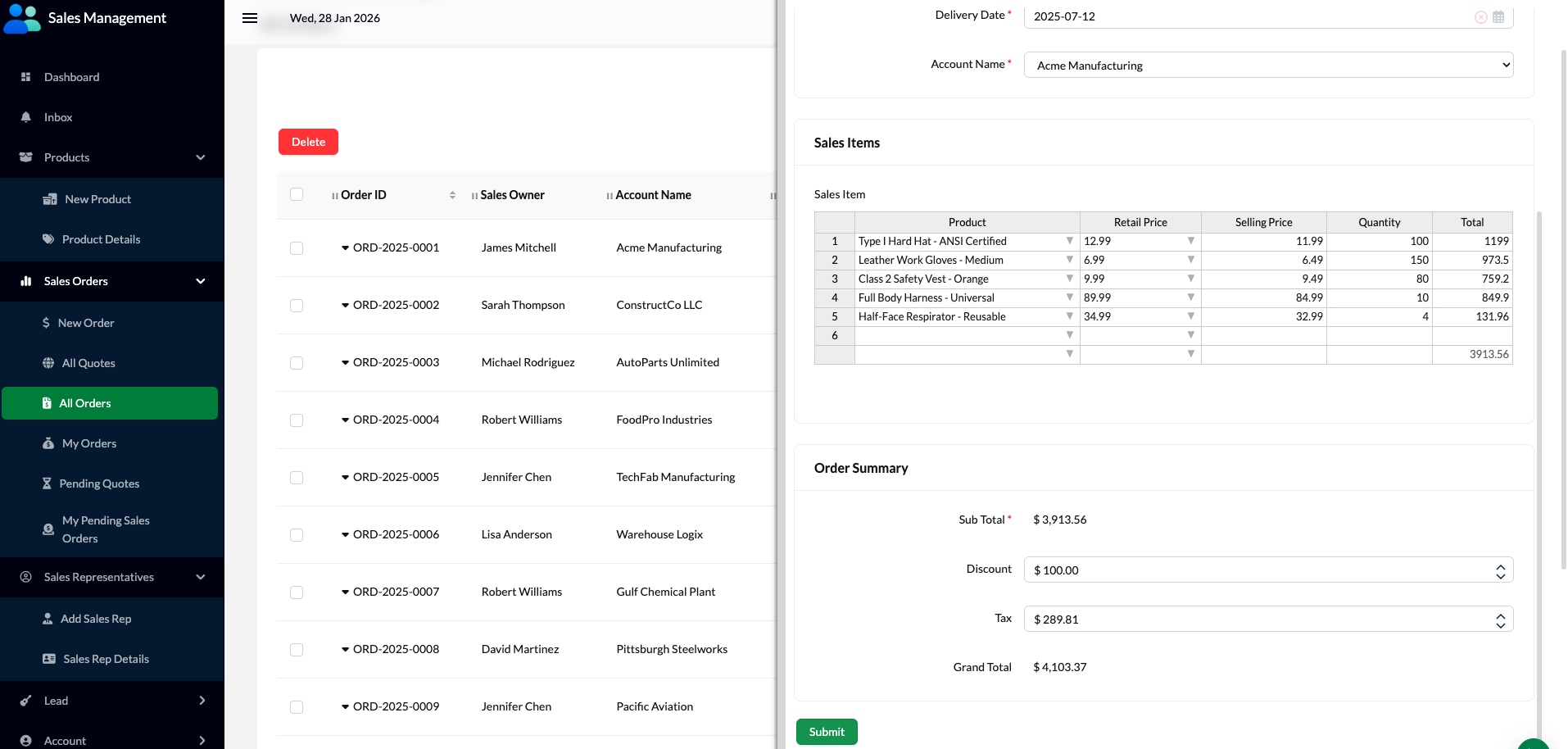Click the Sales Orders chart icon
Viewport: 1568px width, 749px height.
[x=26, y=281]
